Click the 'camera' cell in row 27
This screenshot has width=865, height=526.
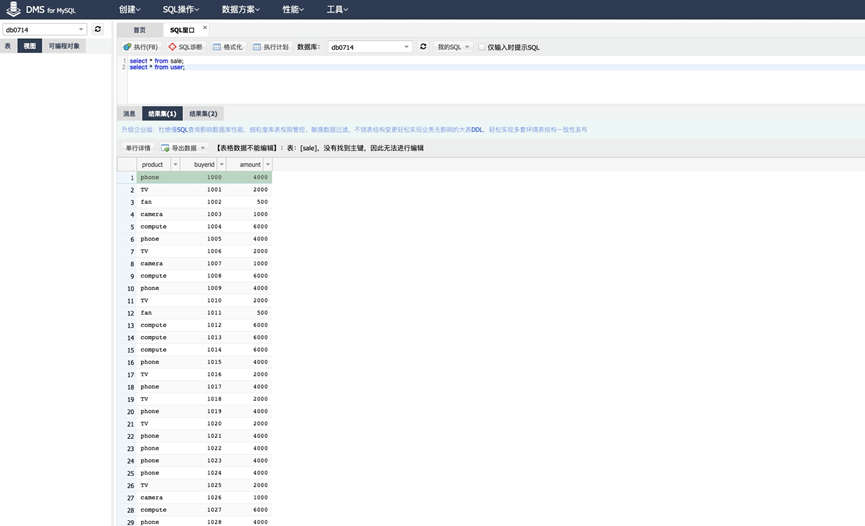pos(158,497)
